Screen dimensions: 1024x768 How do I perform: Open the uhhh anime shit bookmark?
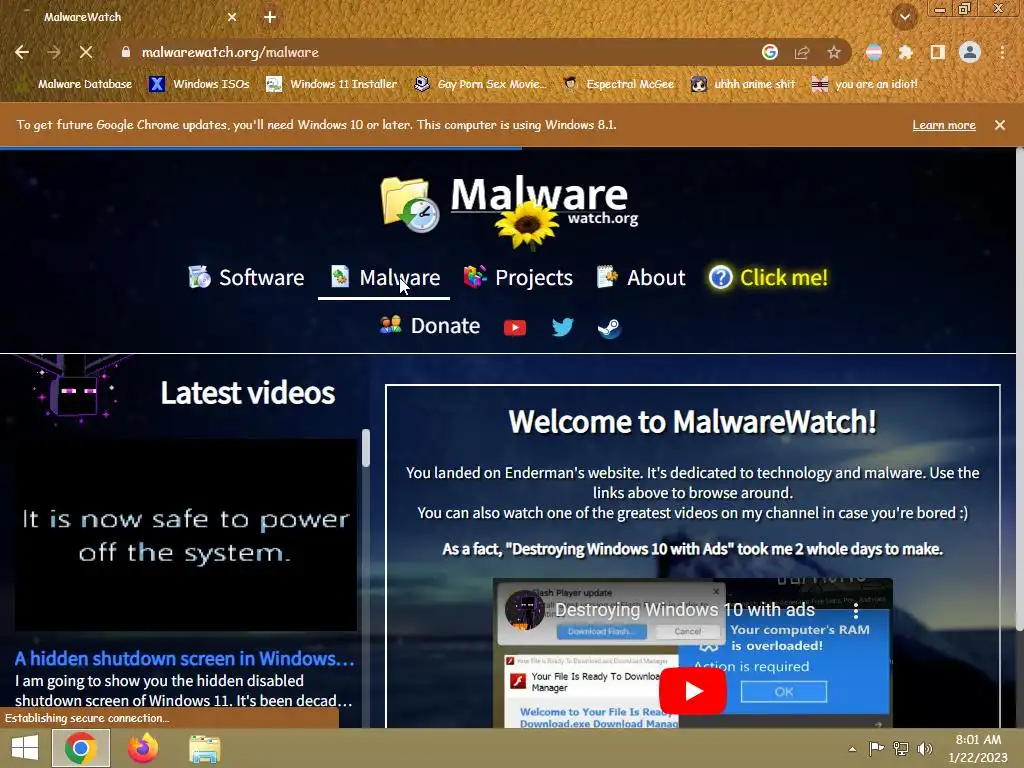point(743,84)
